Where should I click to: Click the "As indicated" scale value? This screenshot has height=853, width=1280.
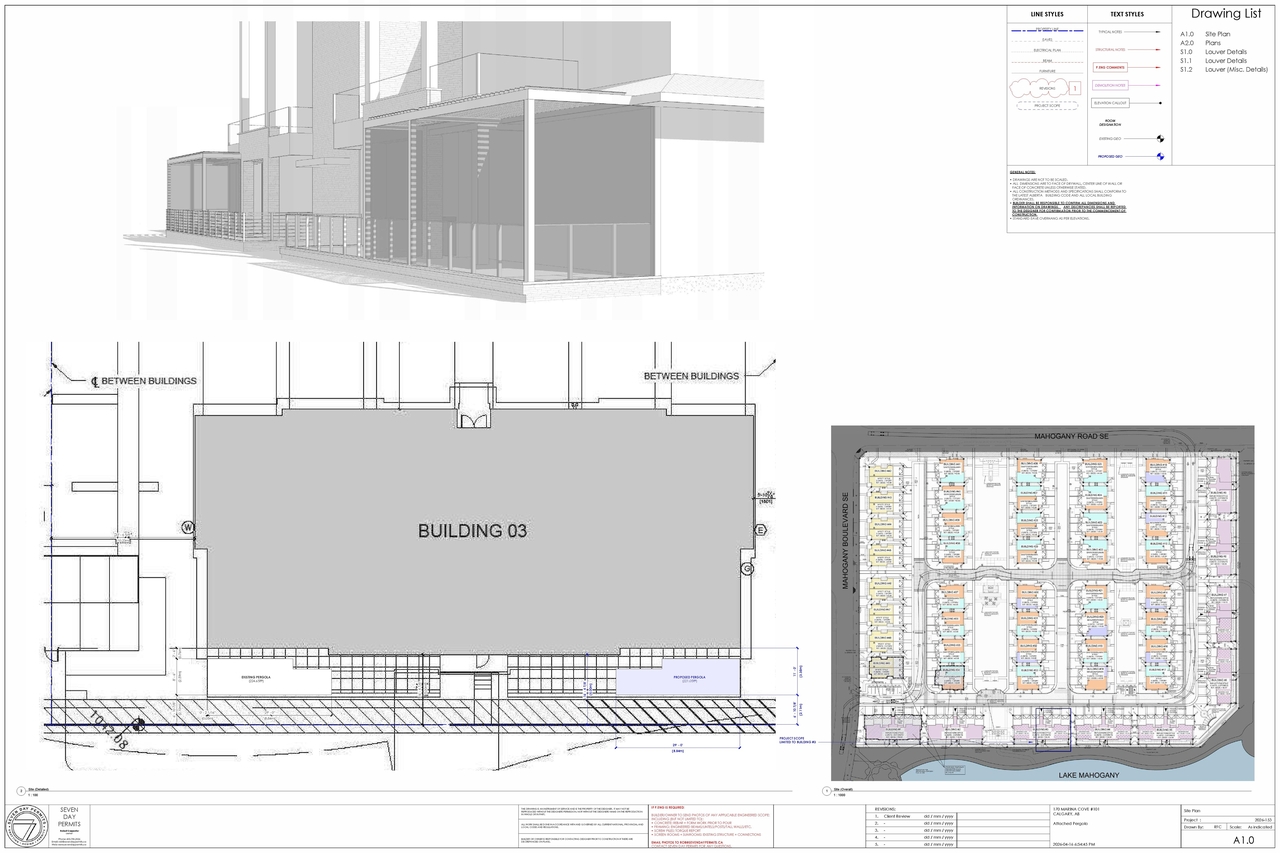(x=1261, y=827)
